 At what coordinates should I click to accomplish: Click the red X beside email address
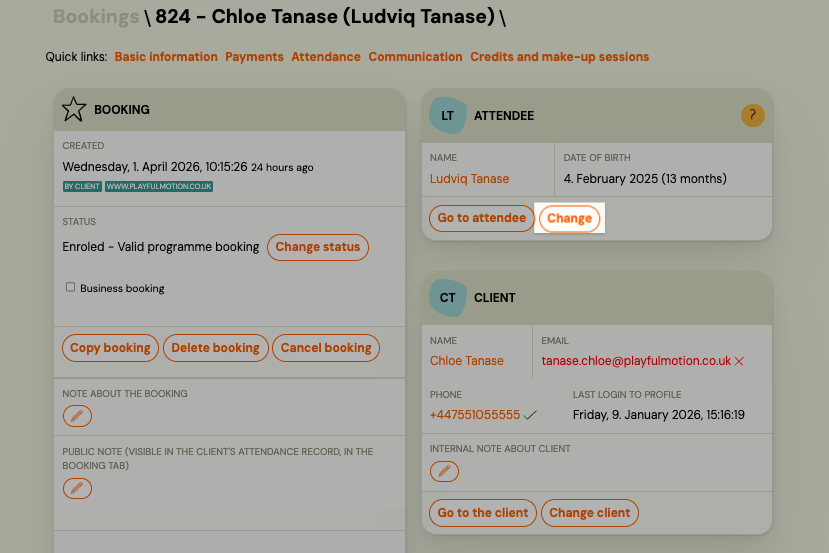(x=739, y=361)
